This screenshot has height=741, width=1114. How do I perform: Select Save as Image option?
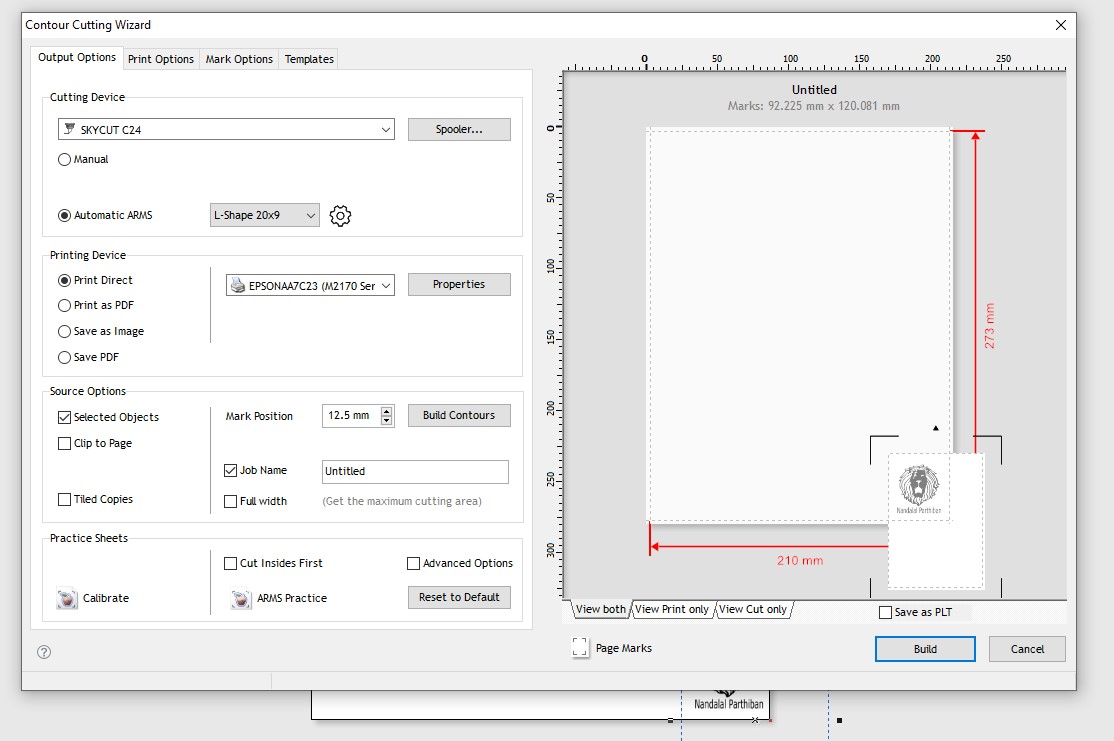click(65, 331)
